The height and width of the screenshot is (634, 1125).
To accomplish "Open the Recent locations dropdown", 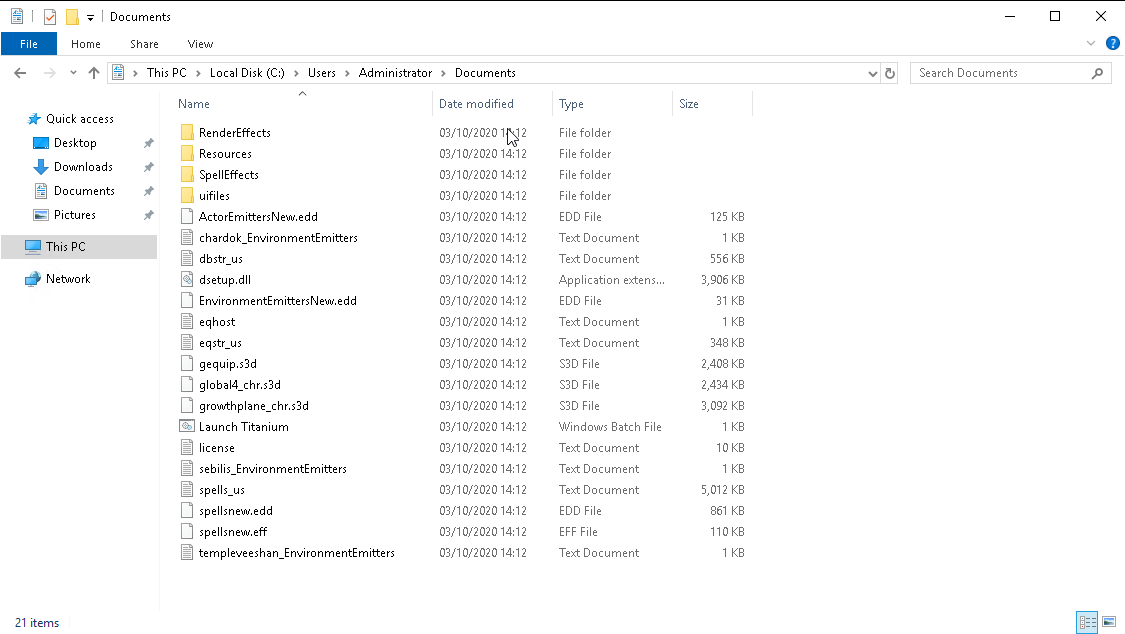I will (73, 73).
